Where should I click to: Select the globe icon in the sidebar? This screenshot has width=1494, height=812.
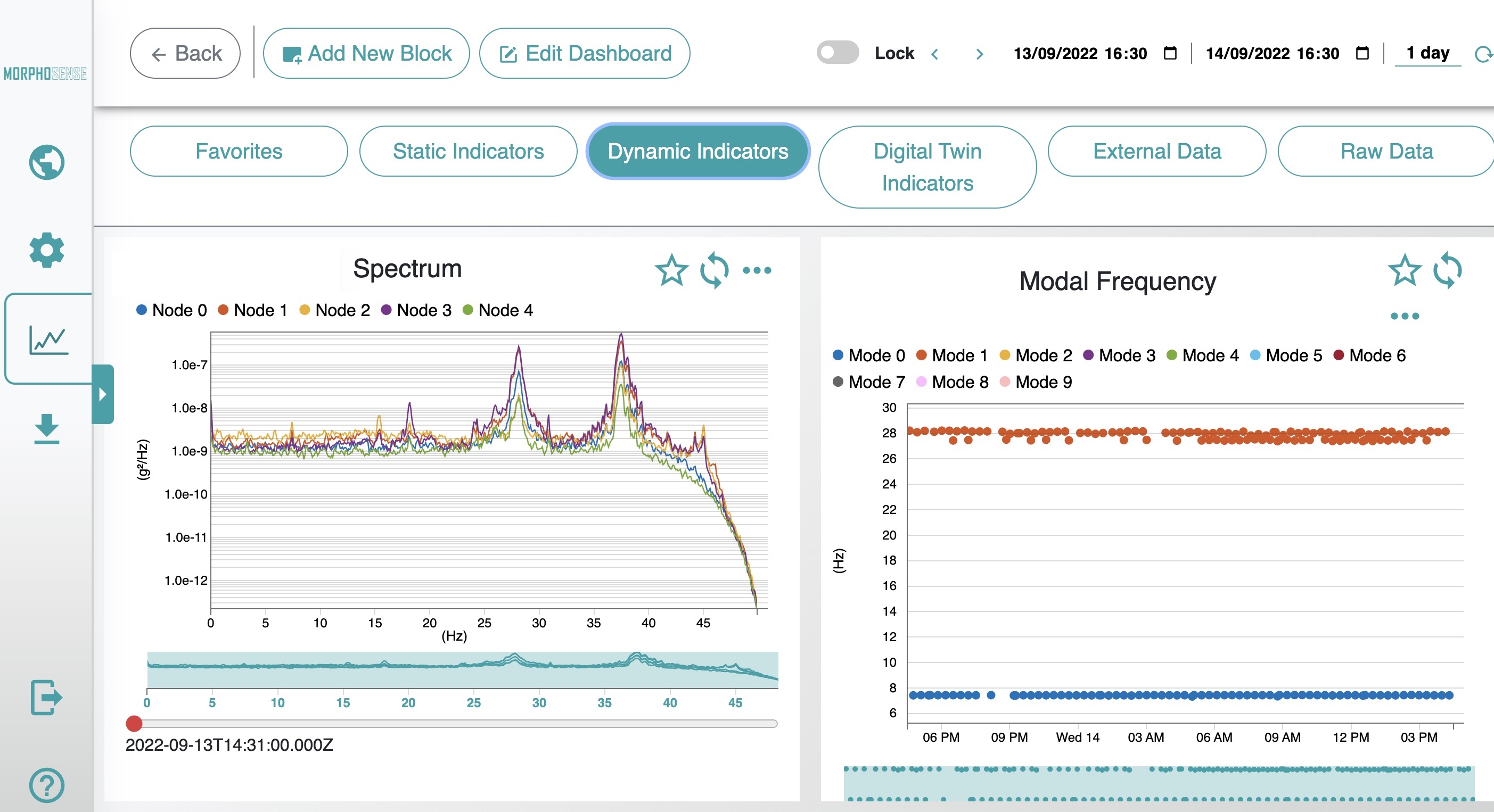coord(46,162)
